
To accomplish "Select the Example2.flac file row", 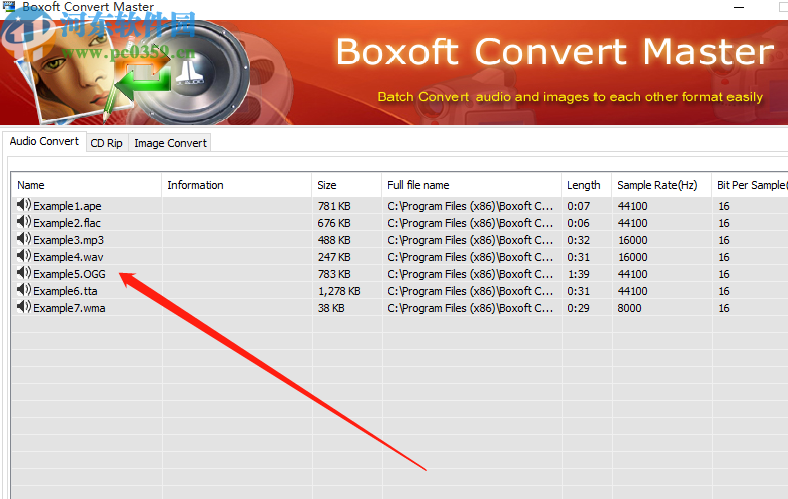I will click(400, 223).
